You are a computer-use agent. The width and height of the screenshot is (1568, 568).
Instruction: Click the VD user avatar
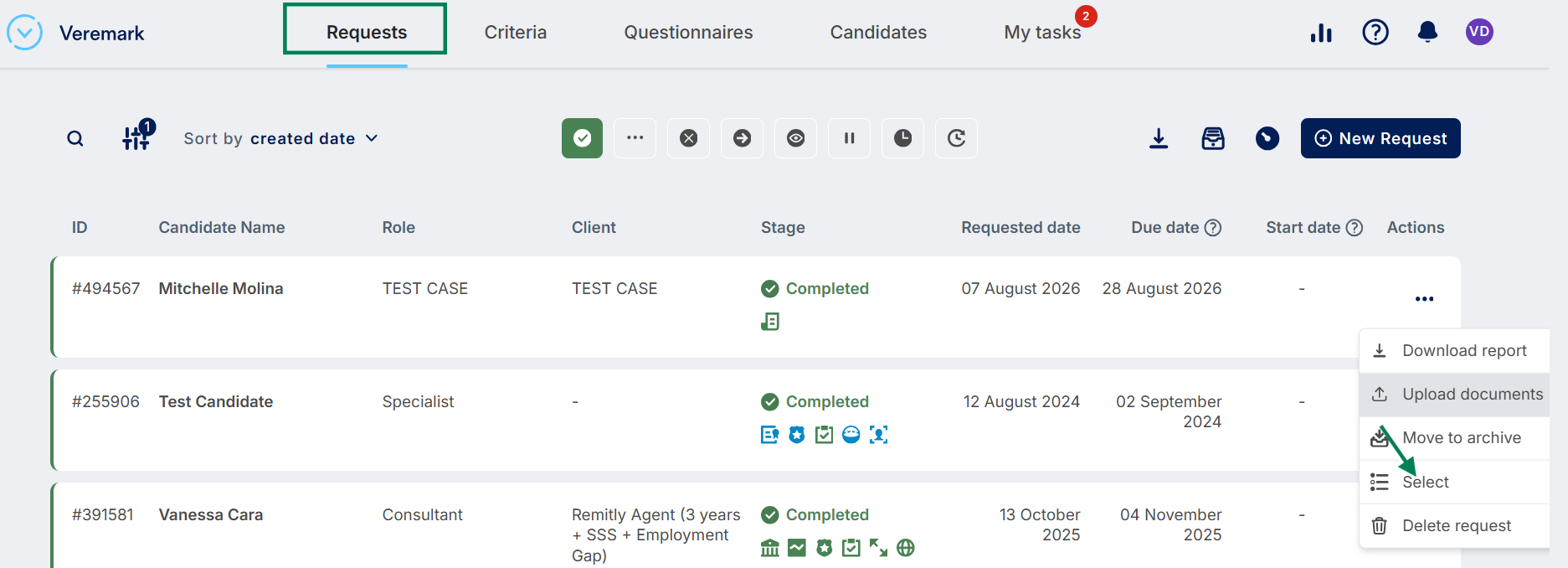1479,32
